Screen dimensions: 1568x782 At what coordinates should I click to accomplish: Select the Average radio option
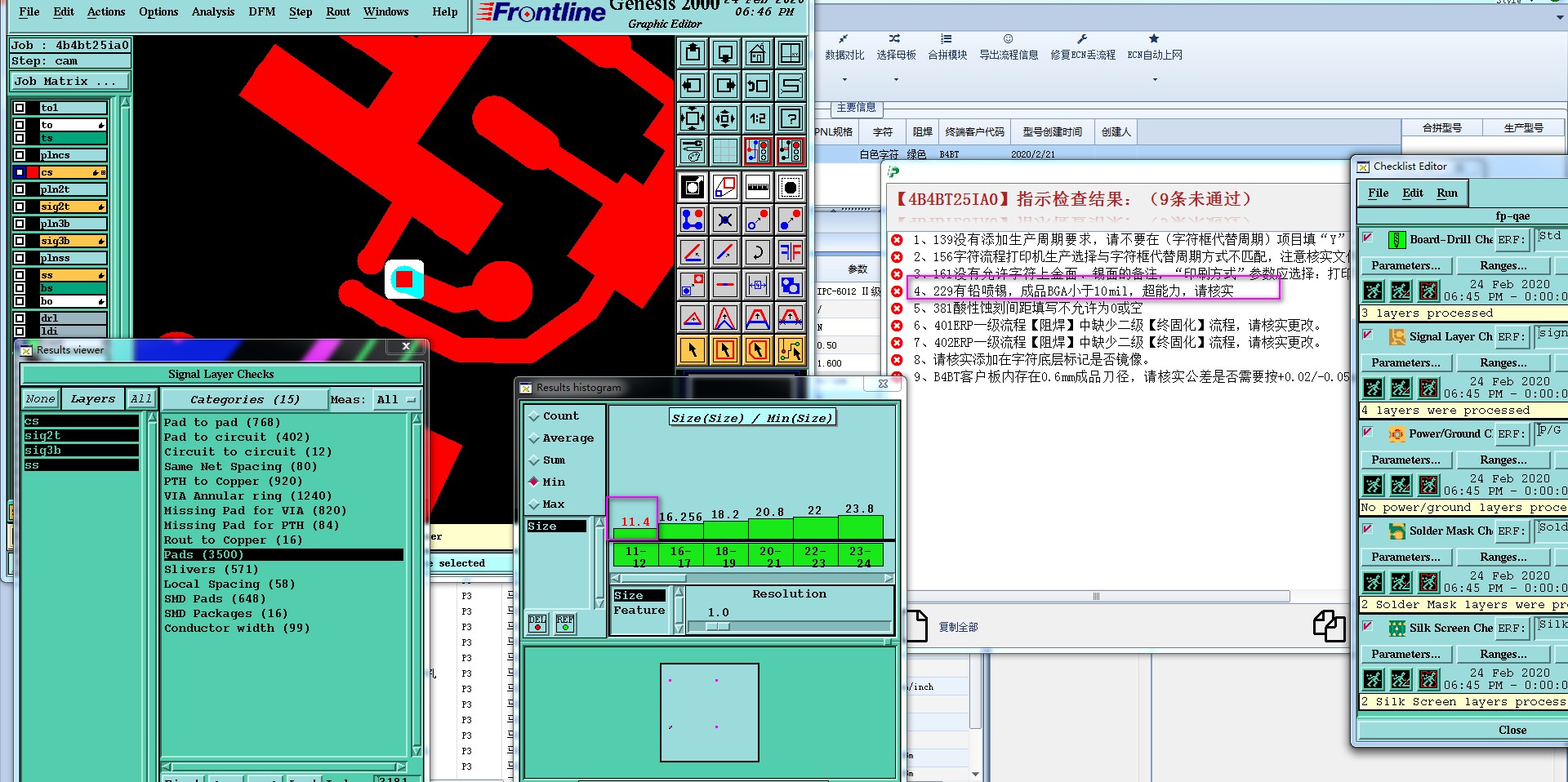pos(534,438)
